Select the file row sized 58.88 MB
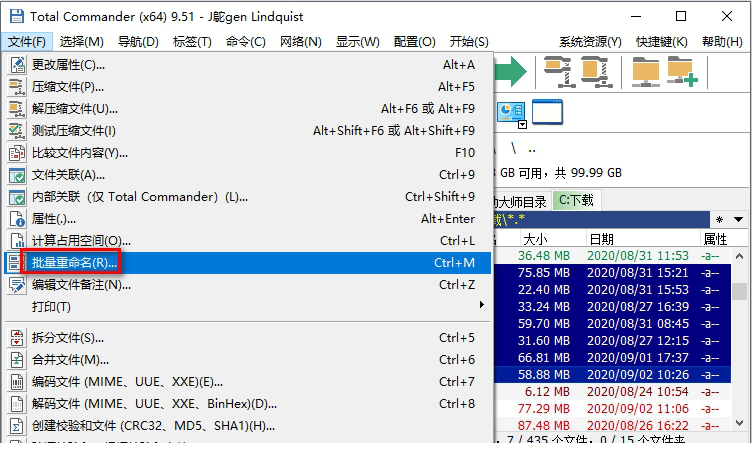Screen dimensions: 752x460 (x=612, y=375)
